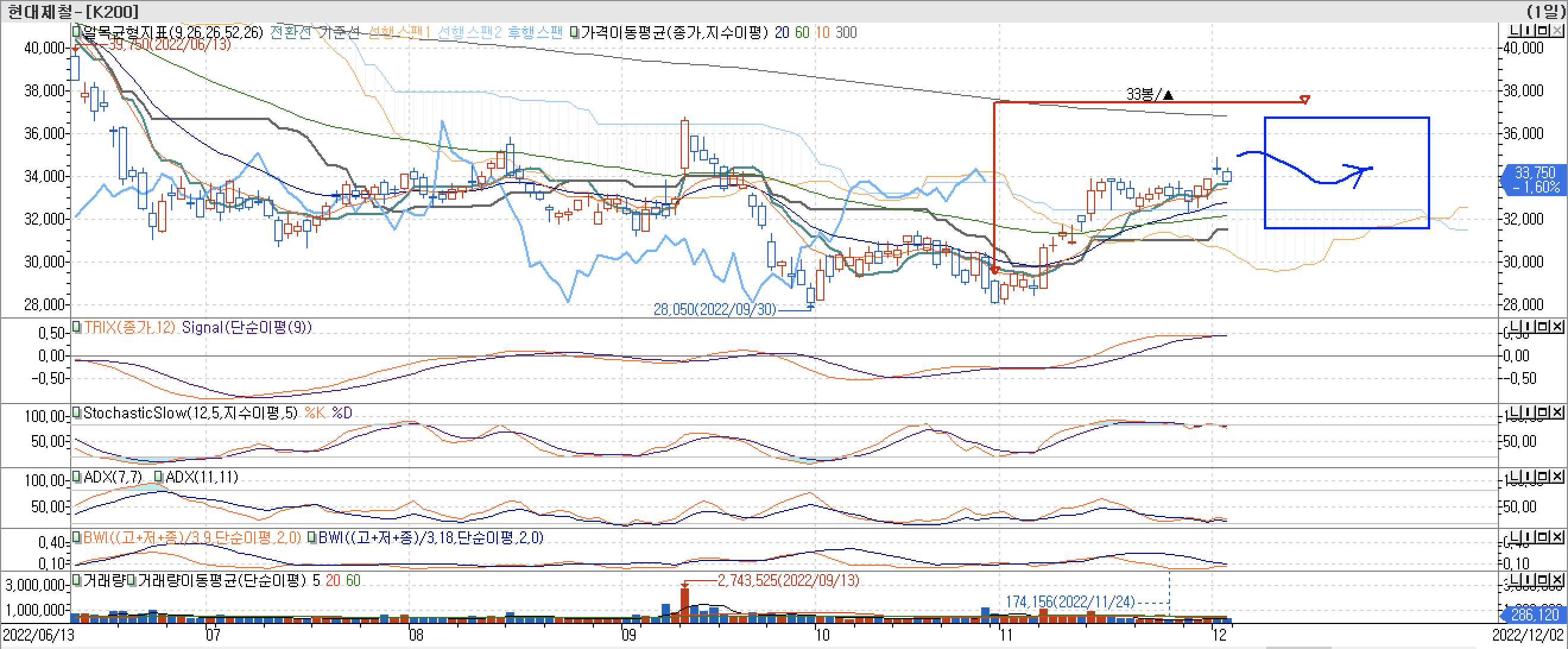Maximize the BWI indicator panel
1568x649 pixels.
[1543, 536]
